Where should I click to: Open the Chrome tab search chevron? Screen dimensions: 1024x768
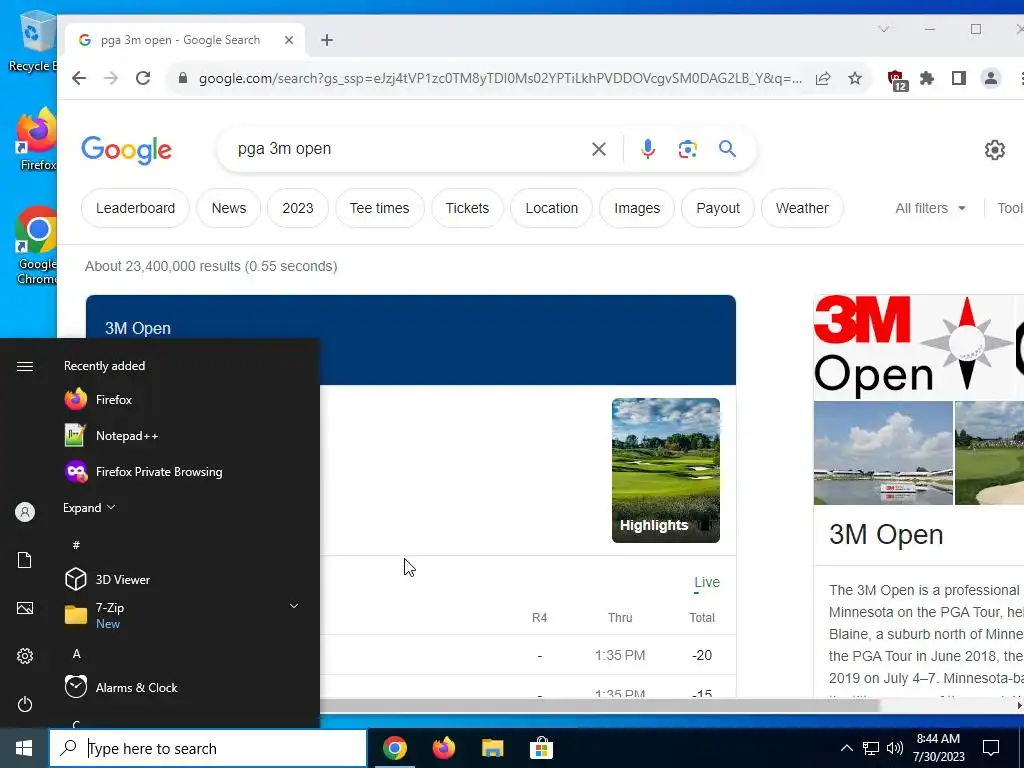coord(884,29)
